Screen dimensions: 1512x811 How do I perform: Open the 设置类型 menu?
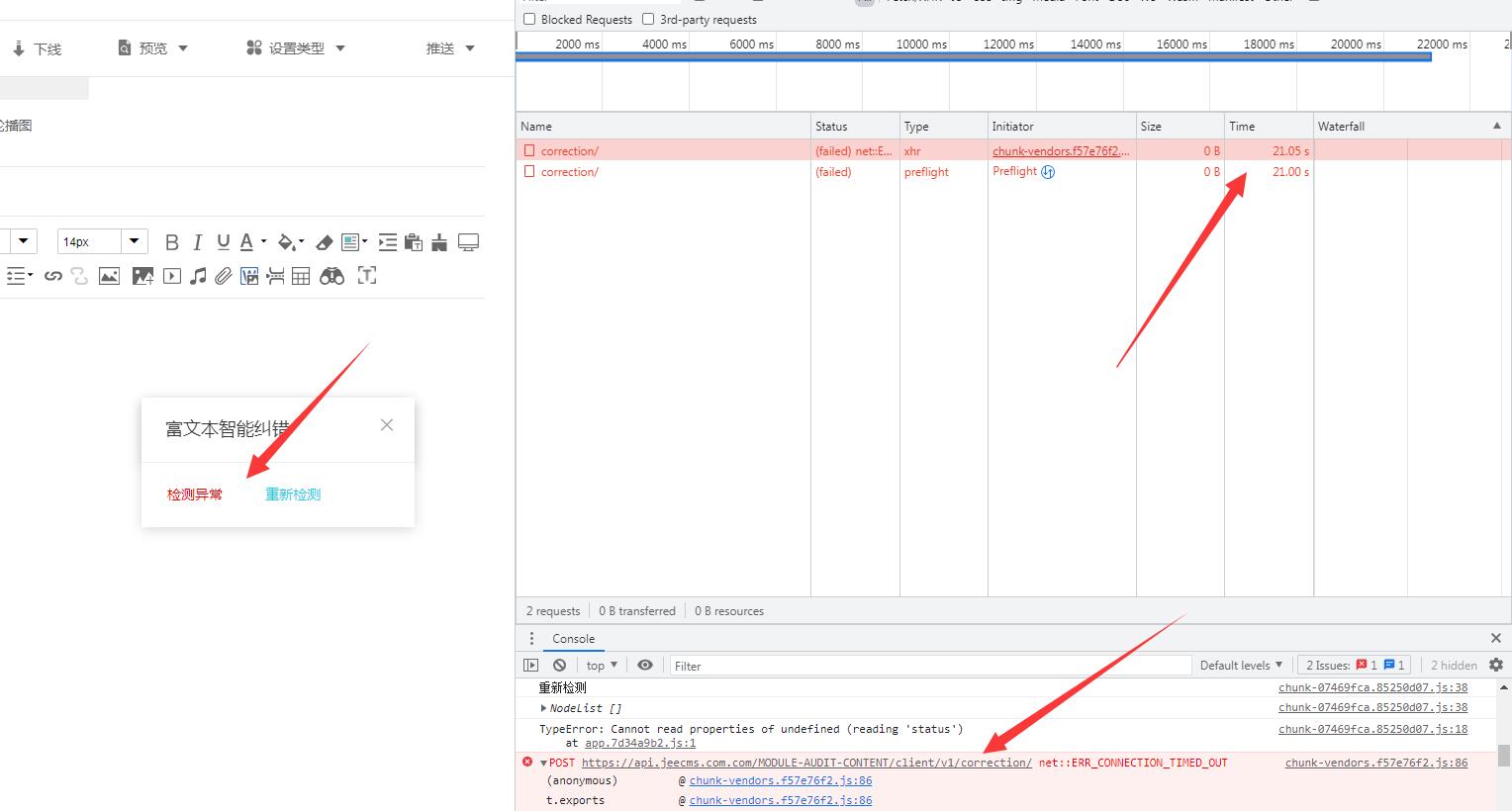pos(296,48)
